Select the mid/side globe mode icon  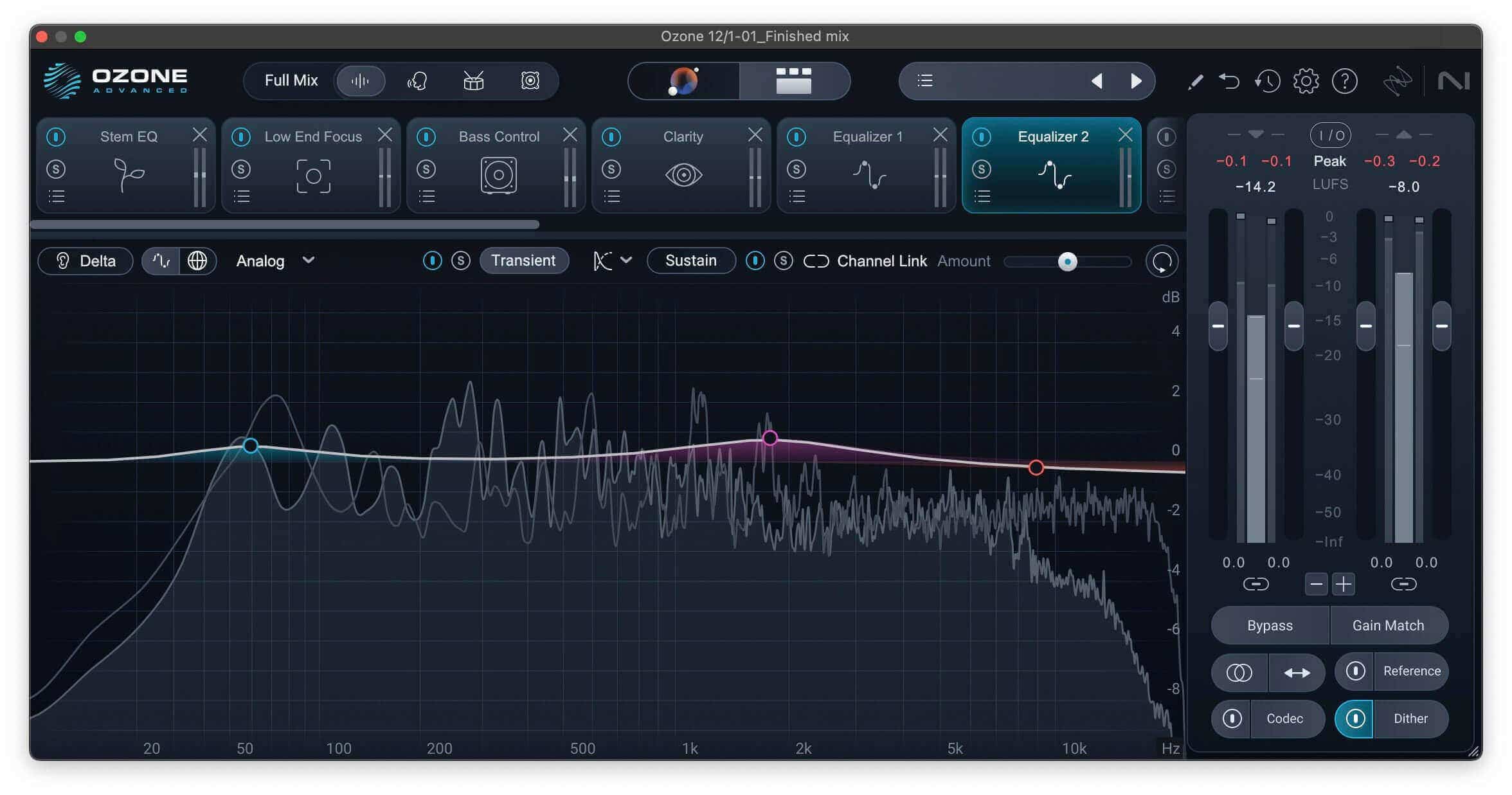[197, 260]
